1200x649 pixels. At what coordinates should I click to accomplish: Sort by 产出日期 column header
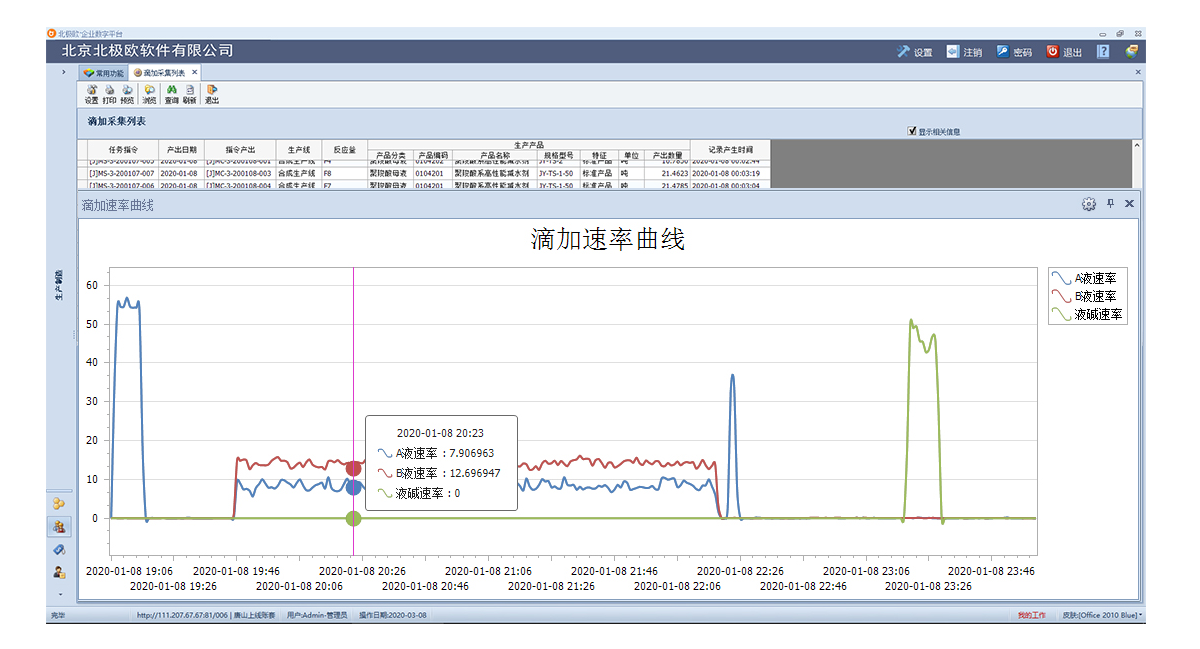click(x=181, y=149)
